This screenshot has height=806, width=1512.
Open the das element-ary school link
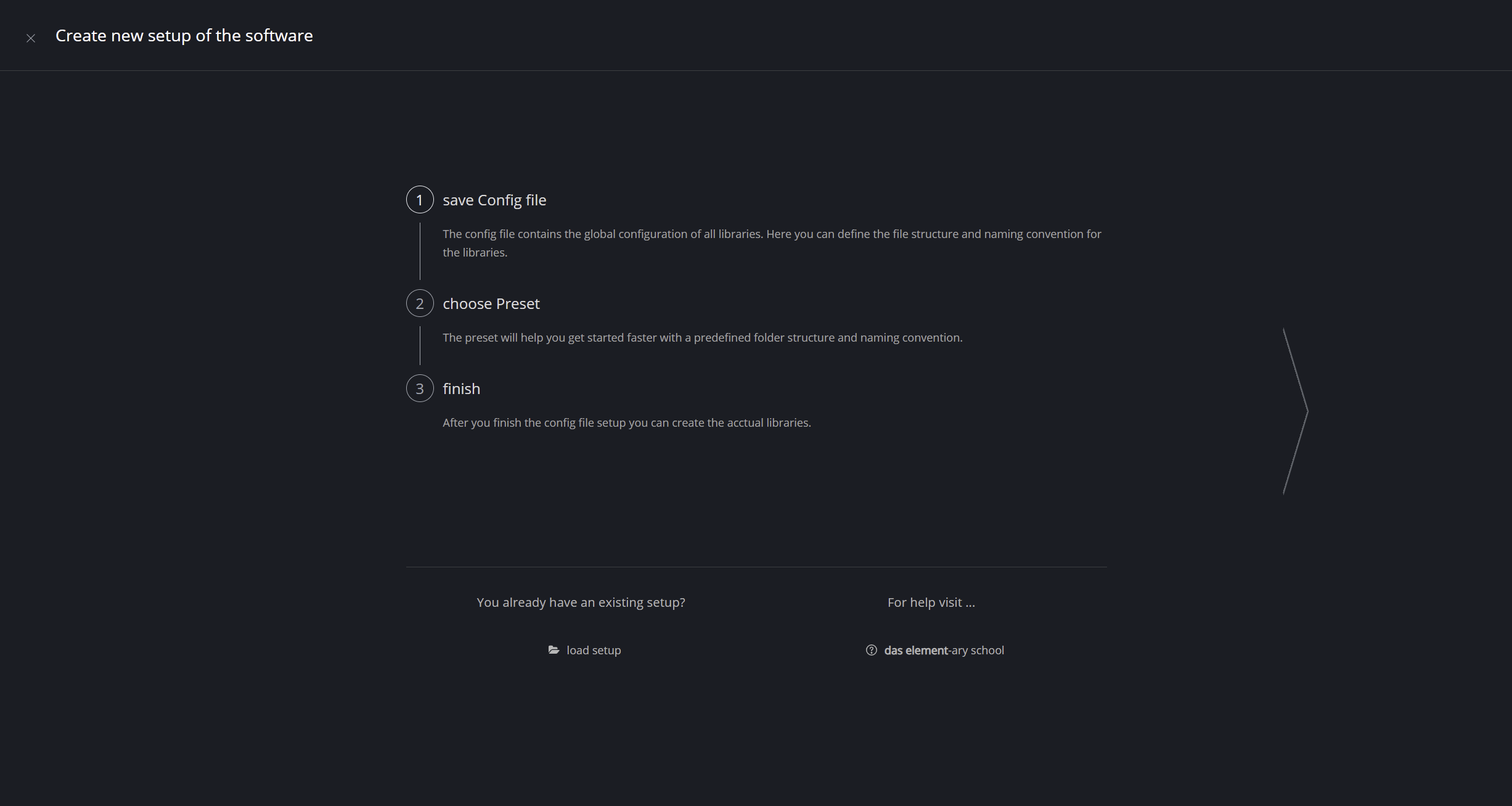944,651
